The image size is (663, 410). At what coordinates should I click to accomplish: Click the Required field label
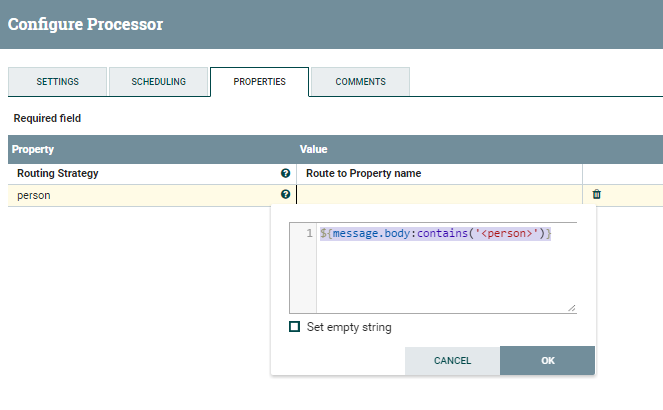[47, 118]
